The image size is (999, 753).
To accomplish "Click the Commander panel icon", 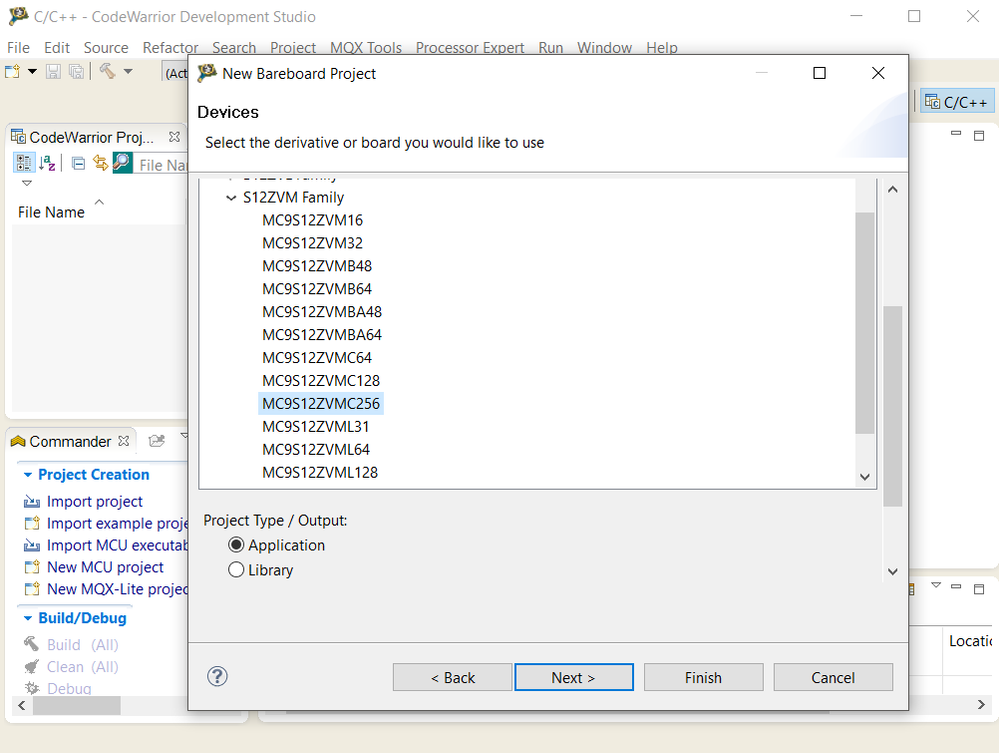I will [18, 441].
